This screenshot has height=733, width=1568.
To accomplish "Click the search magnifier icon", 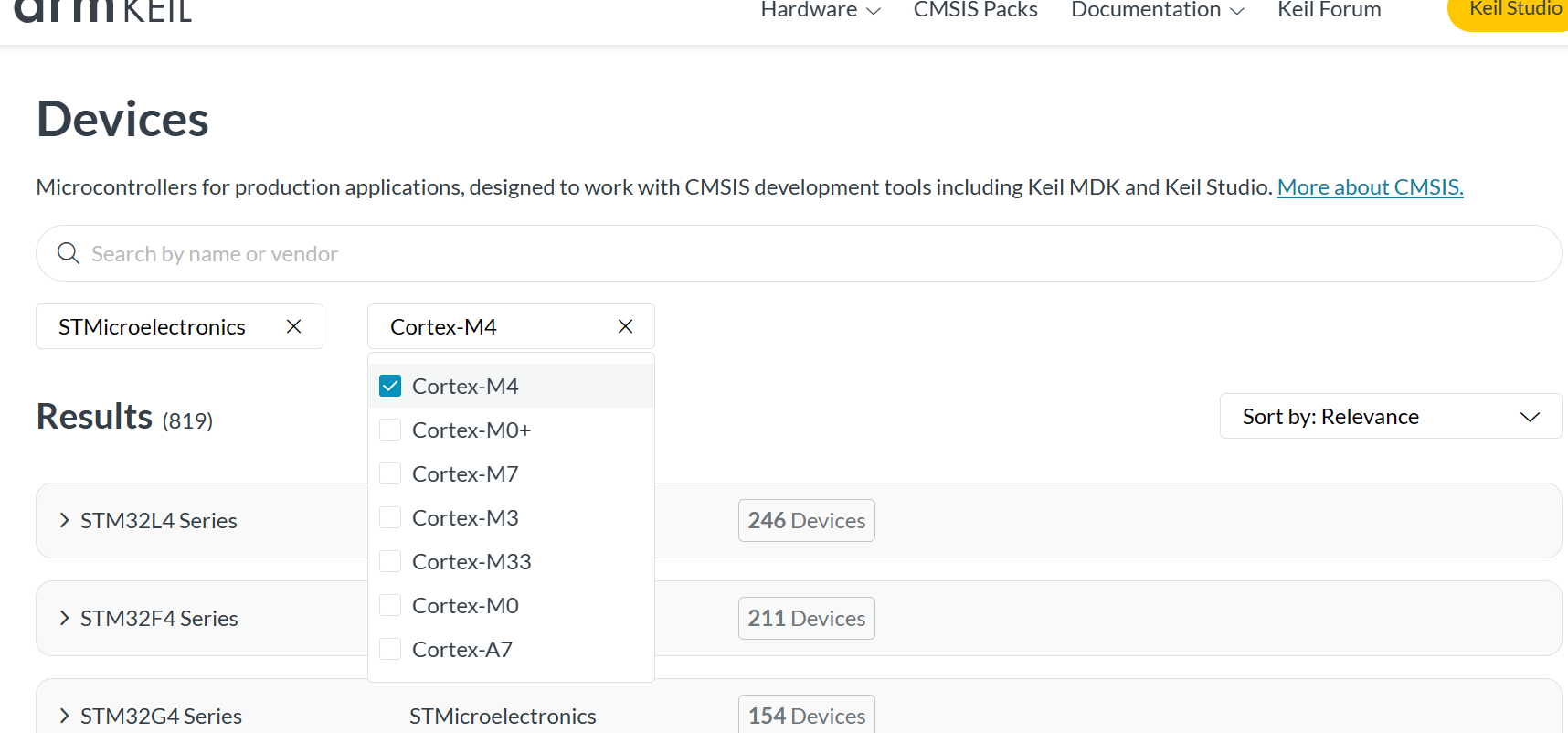I will [69, 253].
